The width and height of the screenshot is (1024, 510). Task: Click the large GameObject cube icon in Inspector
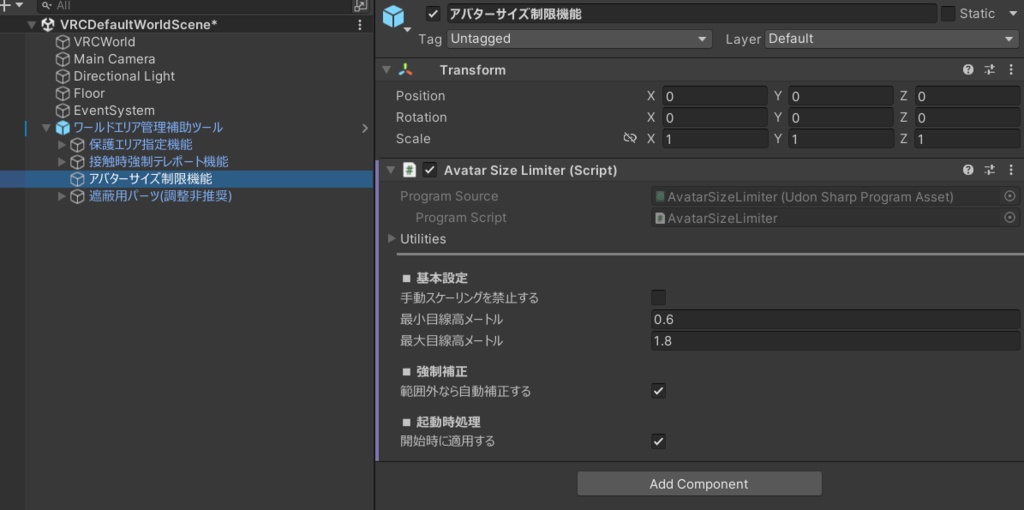(x=394, y=16)
